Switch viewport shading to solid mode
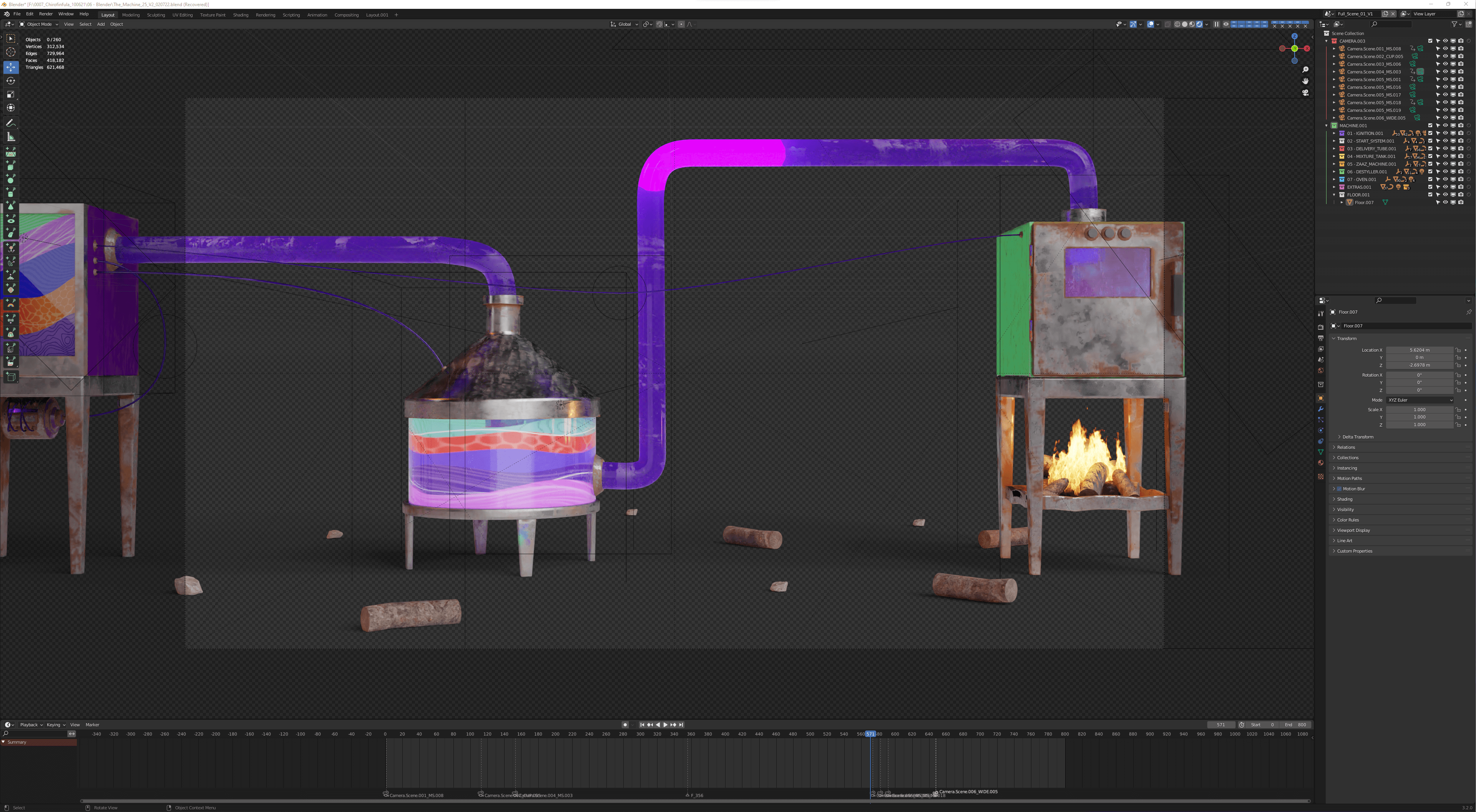 click(x=1184, y=24)
